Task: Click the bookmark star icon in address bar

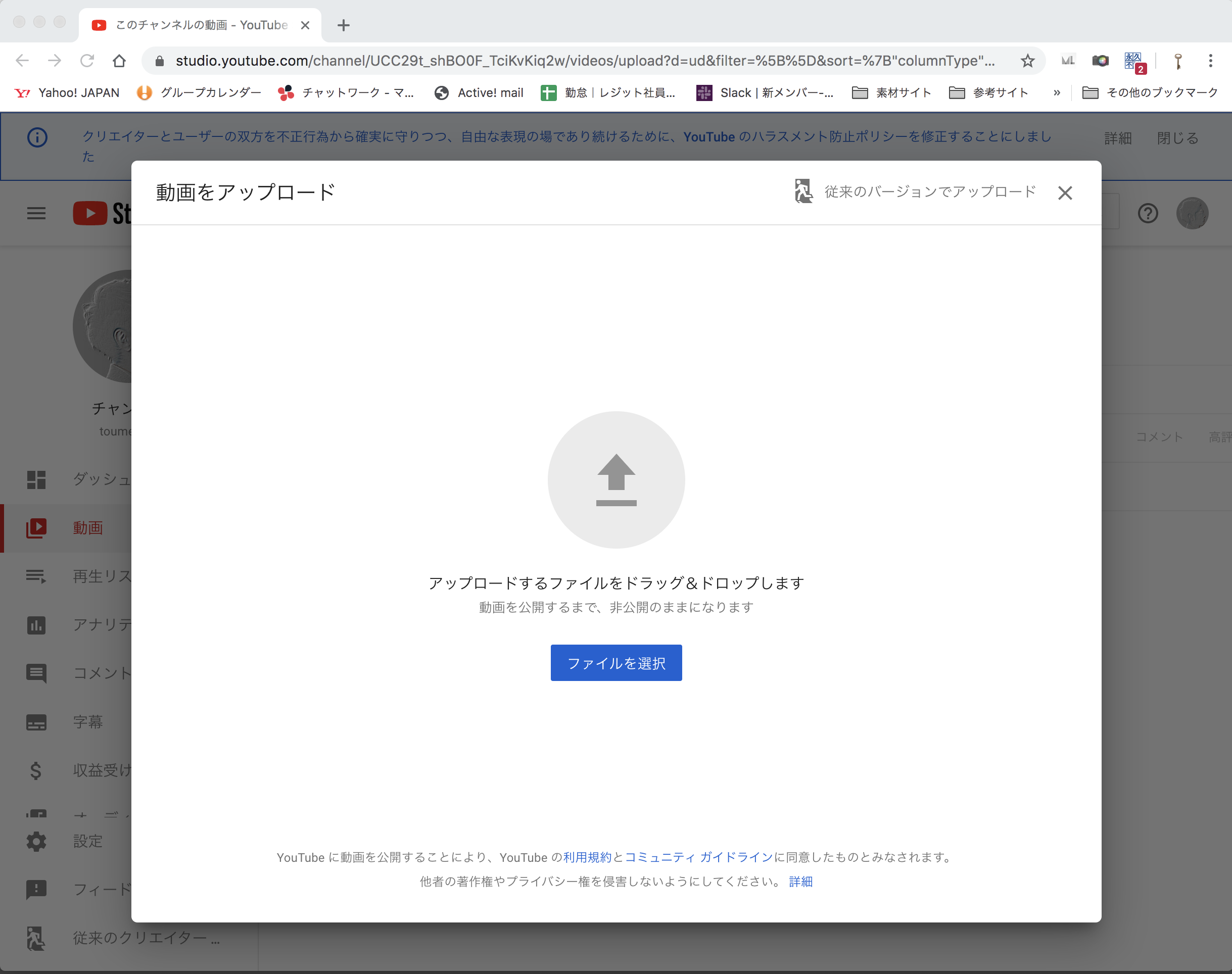Action: (1027, 61)
